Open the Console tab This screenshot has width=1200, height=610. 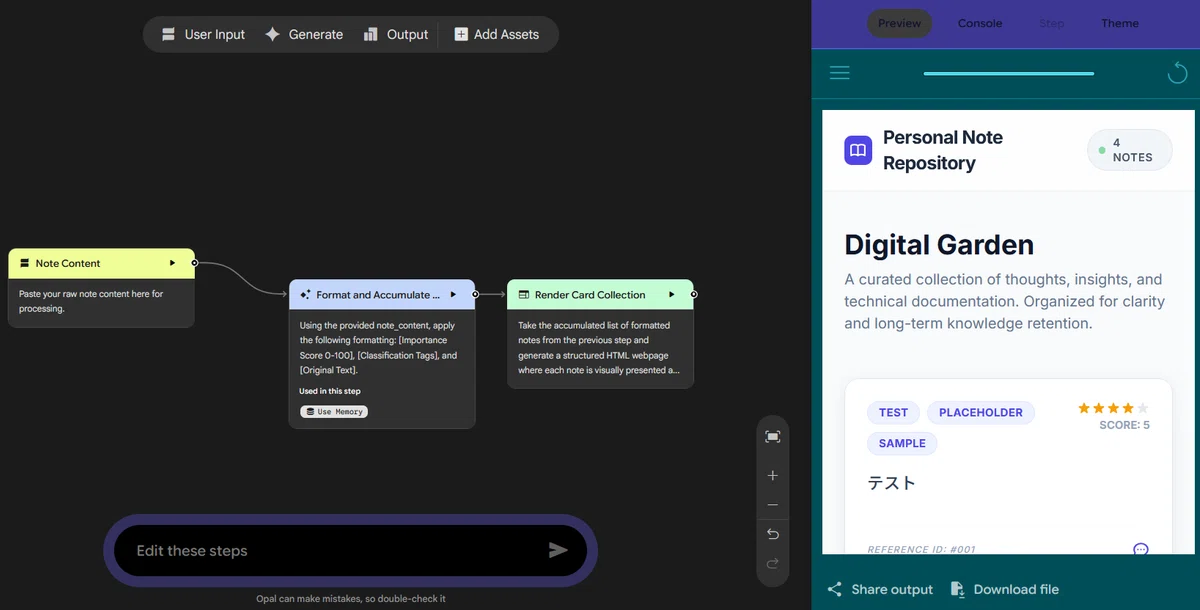point(980,23)
